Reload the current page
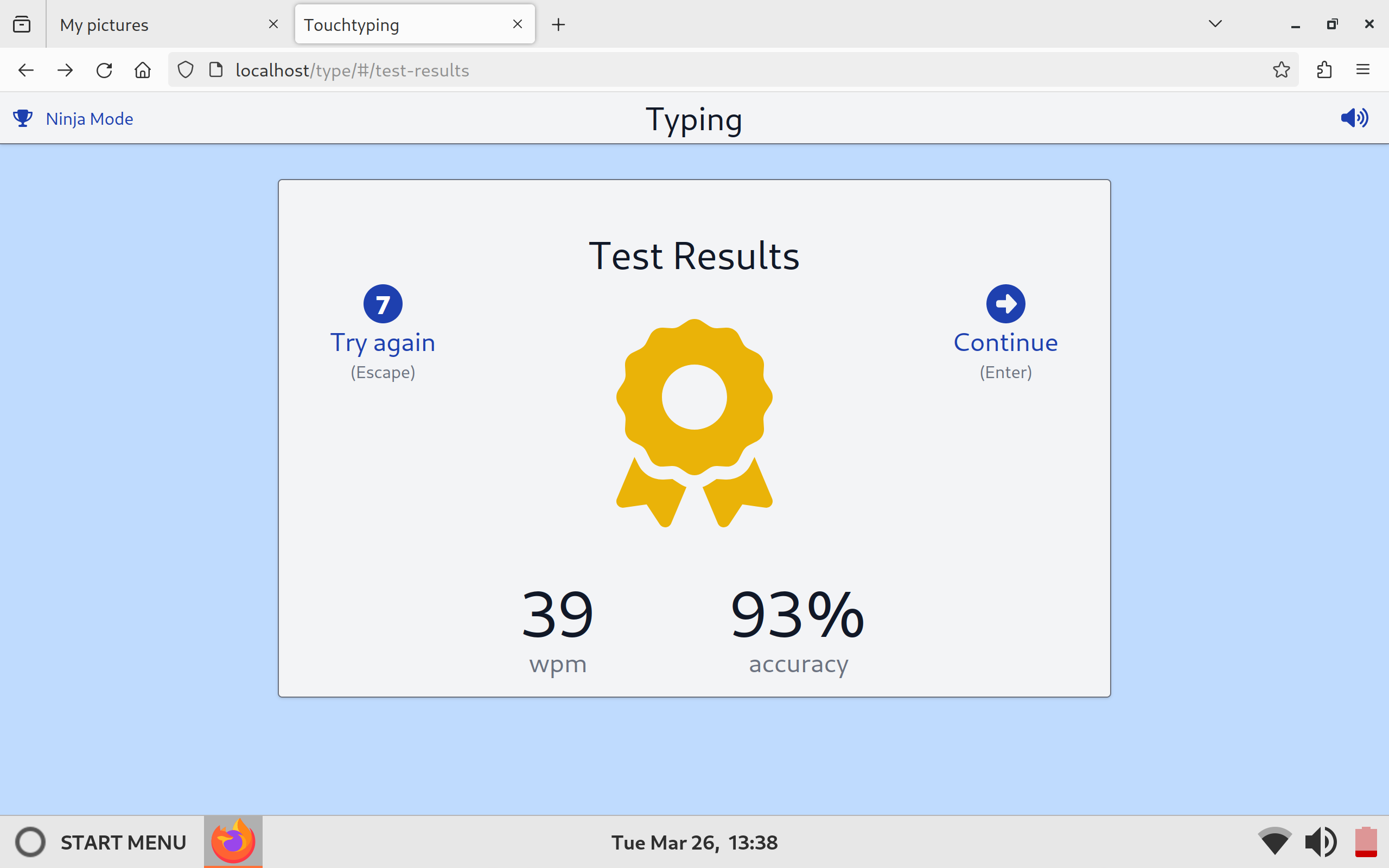The image size is (1389, 868). coord(104,70)
